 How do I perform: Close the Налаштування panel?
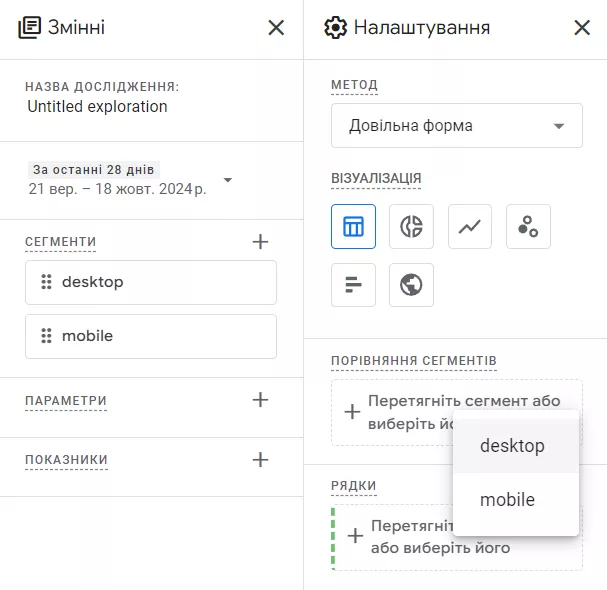pyautogui.click(x=582, y=28)
